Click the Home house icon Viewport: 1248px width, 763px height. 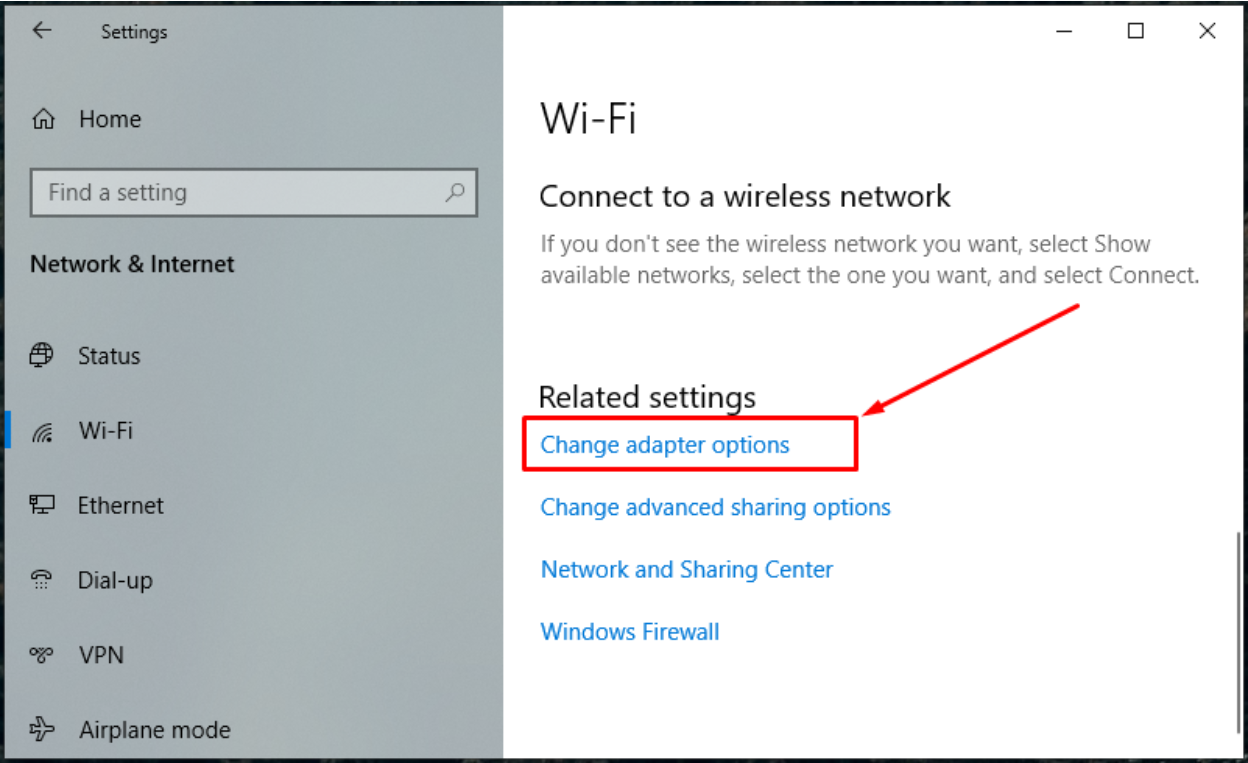point(43,120)
